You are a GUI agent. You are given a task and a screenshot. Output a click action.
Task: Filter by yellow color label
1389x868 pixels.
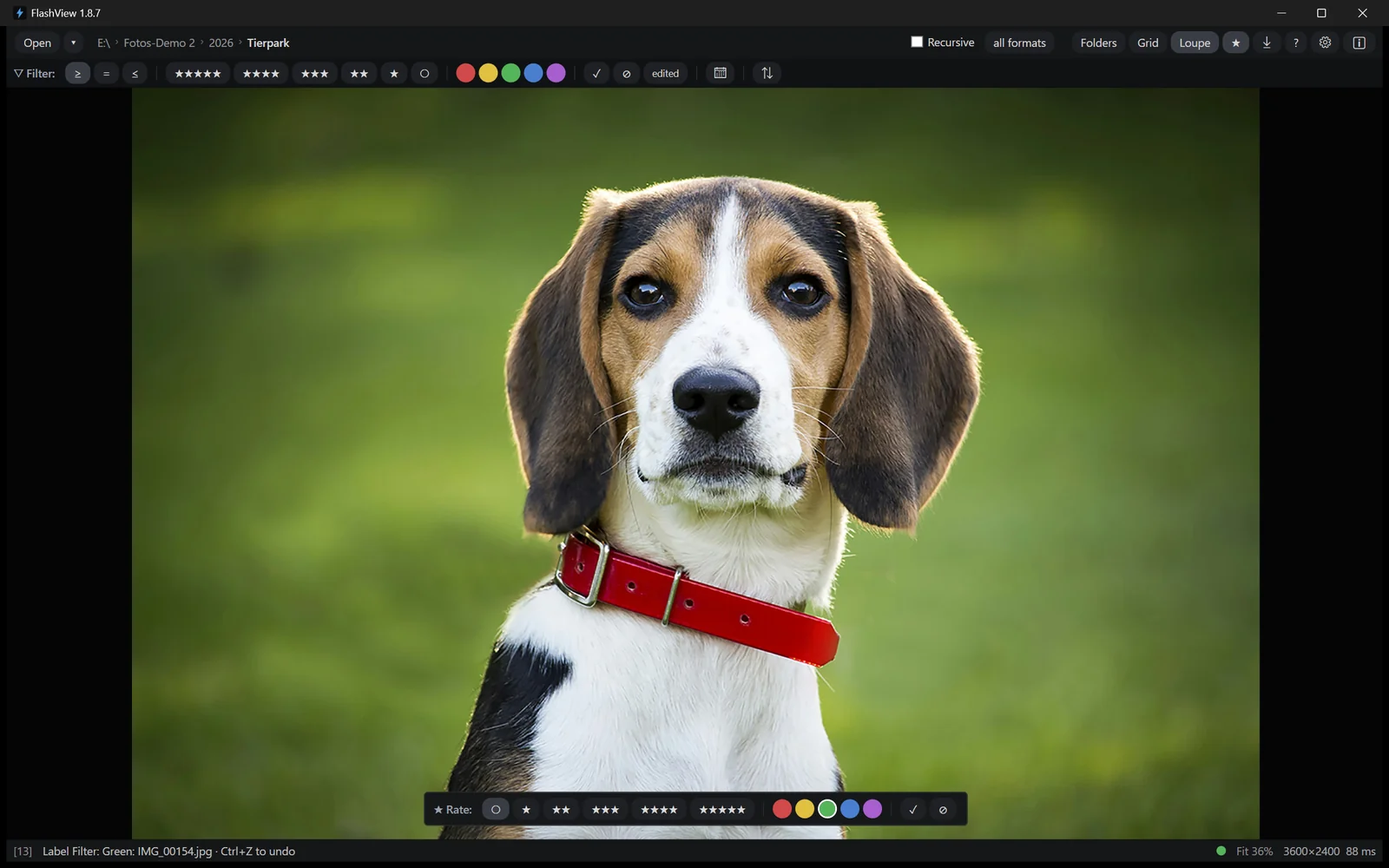pos(488,74)
